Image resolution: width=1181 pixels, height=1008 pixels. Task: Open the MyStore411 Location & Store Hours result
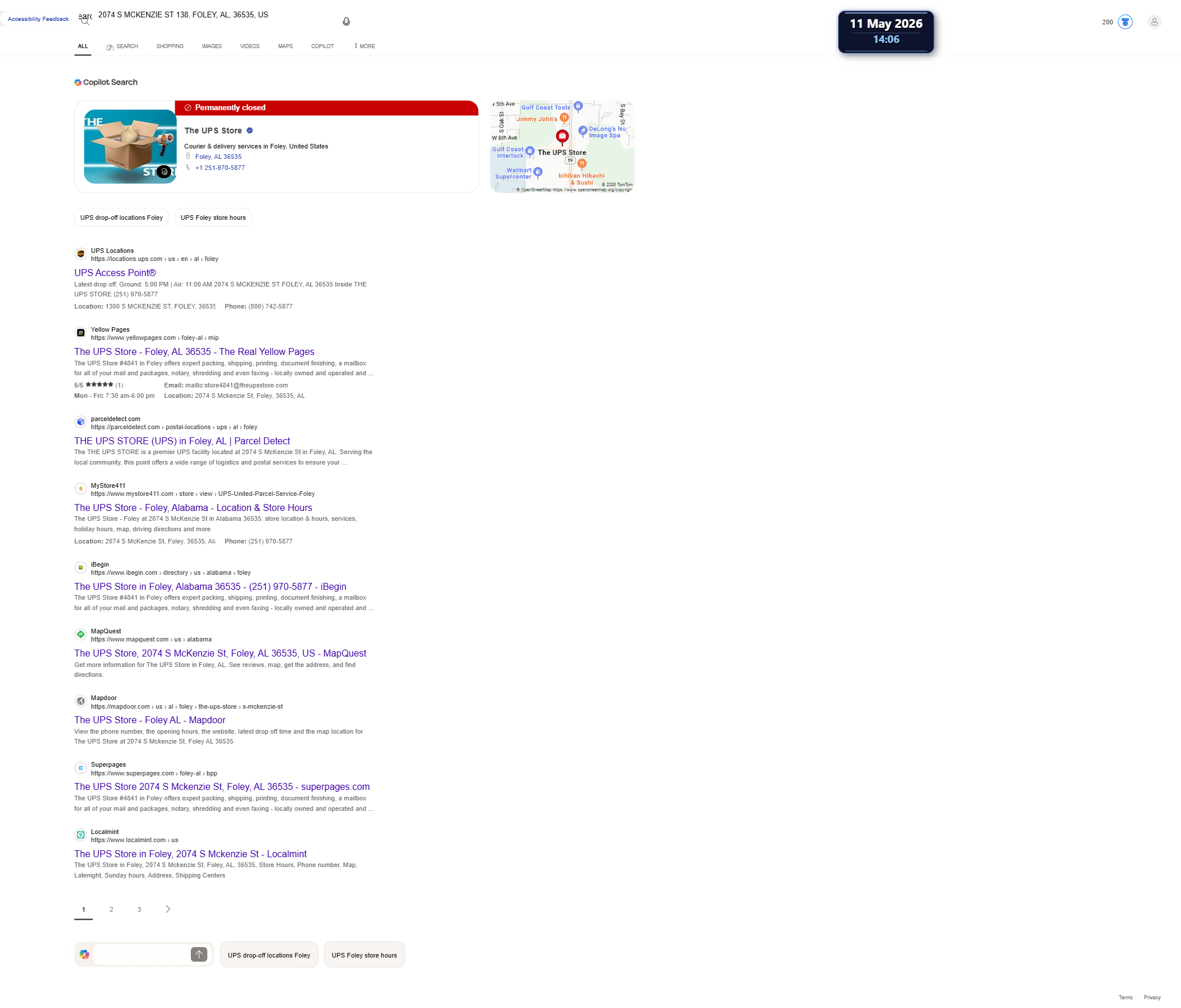[x=193, y=508]
